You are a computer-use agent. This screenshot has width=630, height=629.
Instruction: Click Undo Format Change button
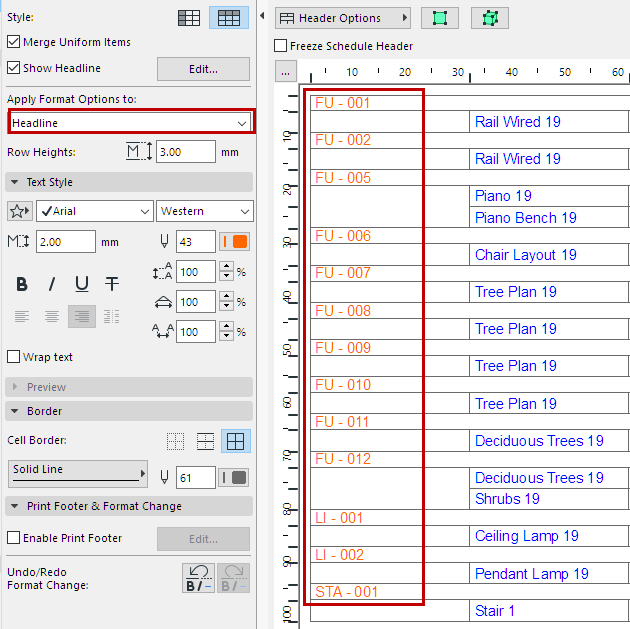pos(198,578)
